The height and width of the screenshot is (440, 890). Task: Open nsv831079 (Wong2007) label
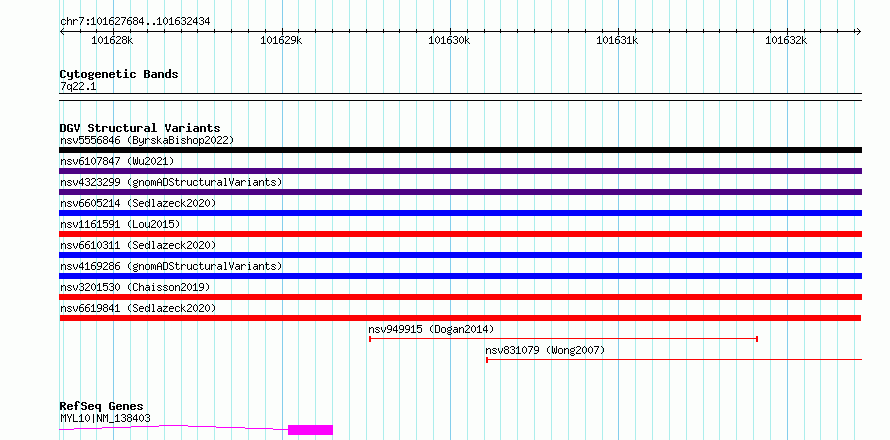[x=545, y=350]
